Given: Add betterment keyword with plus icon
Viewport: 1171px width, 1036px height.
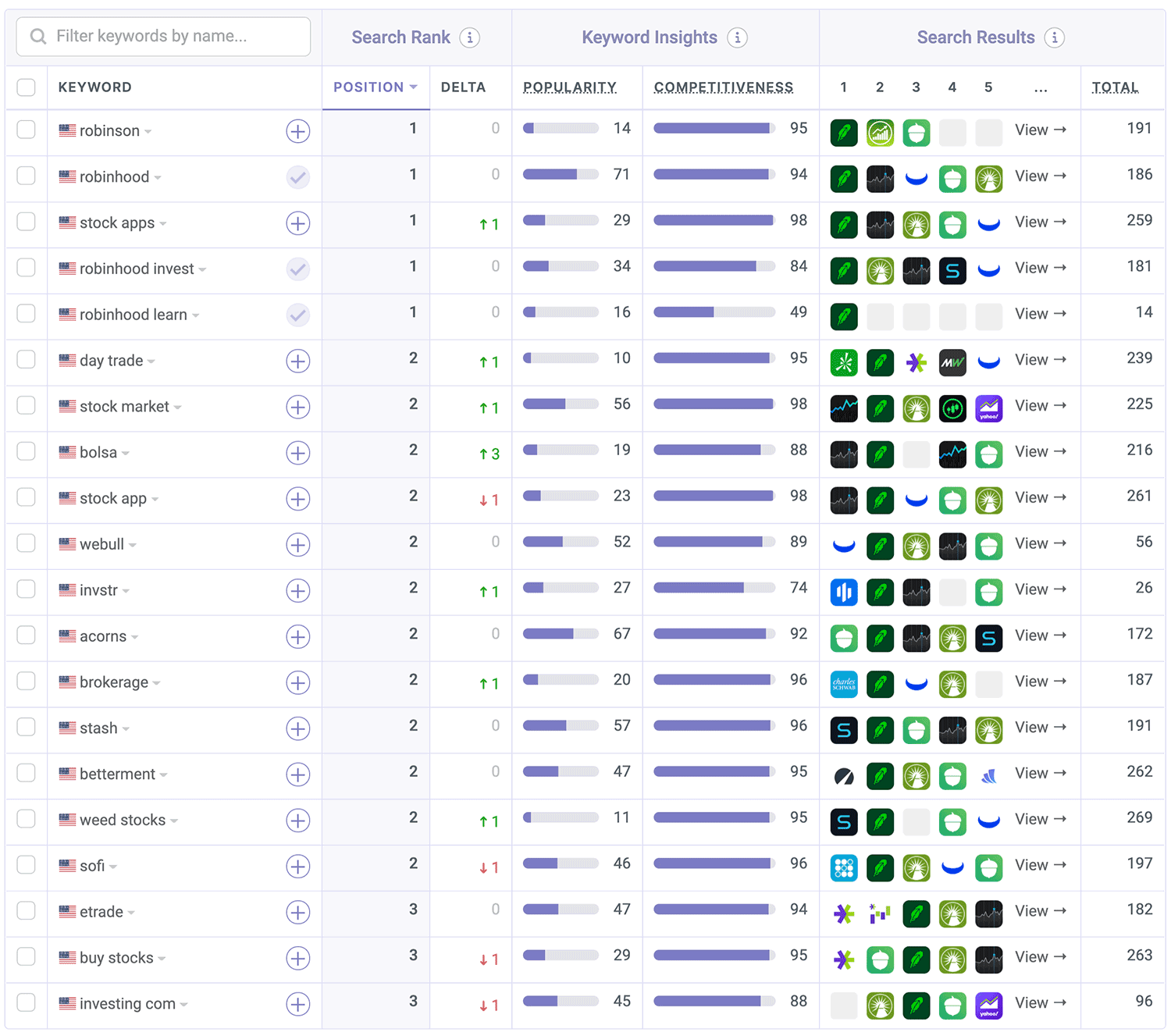Looking at the screenshot, I should (297, 774).
